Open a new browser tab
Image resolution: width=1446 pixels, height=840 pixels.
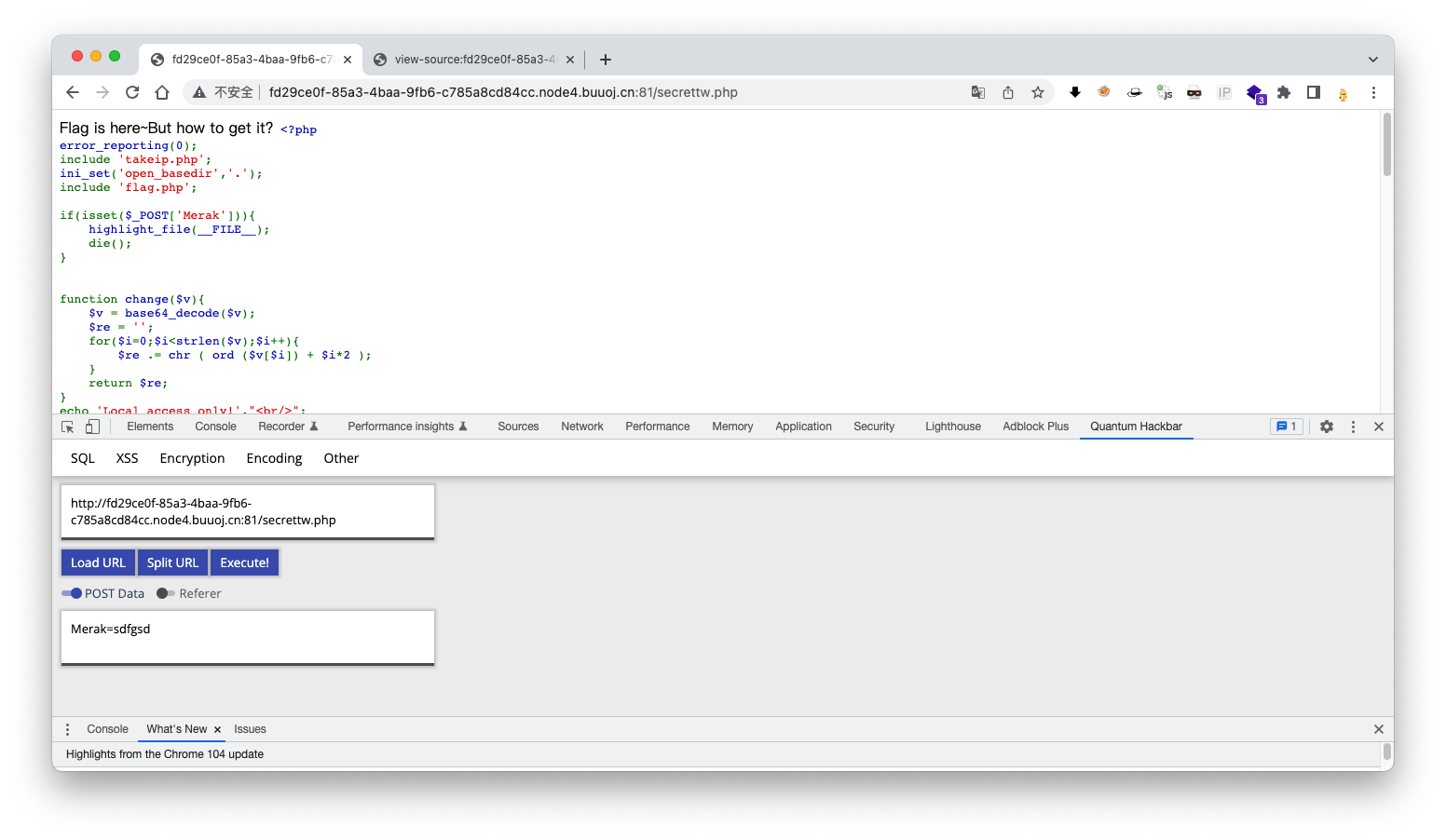click(606, 60)
